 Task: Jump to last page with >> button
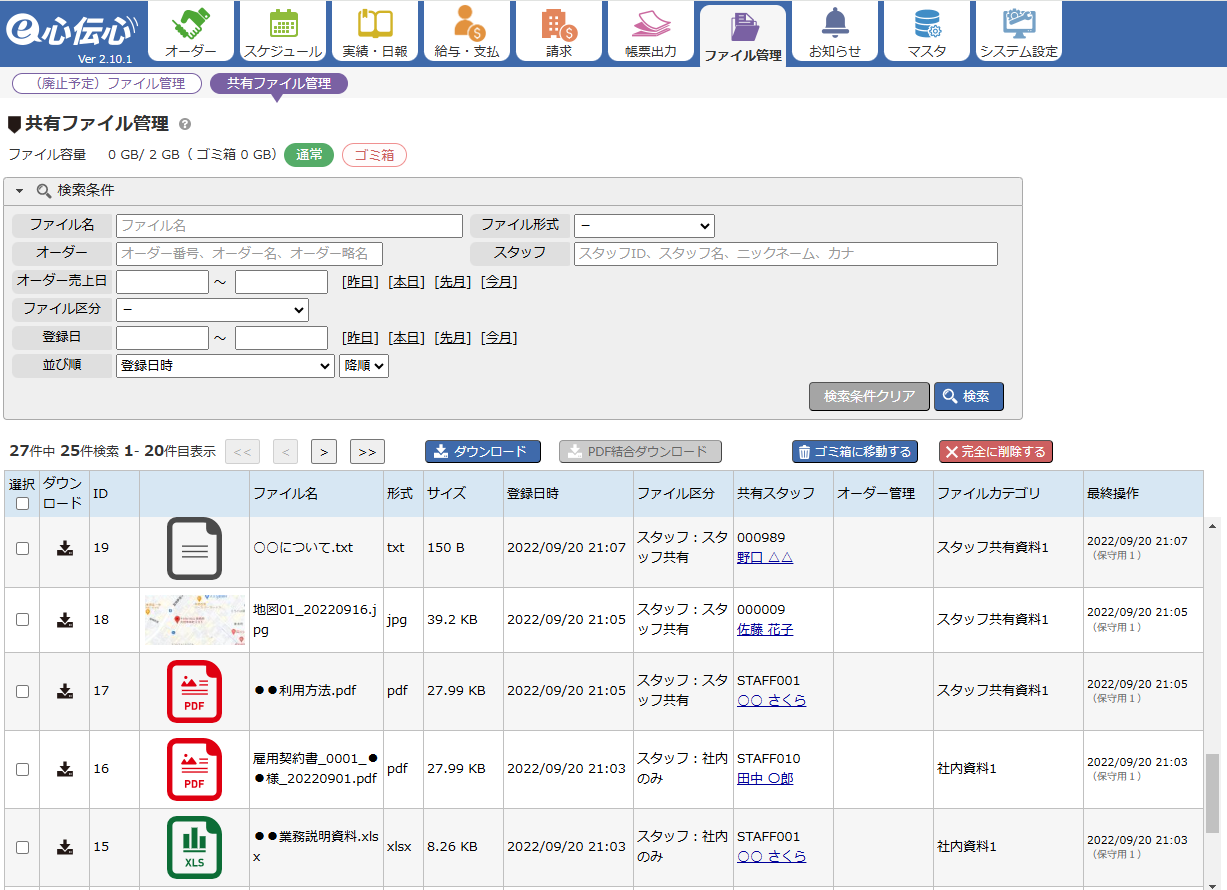(x=367, y=452)
